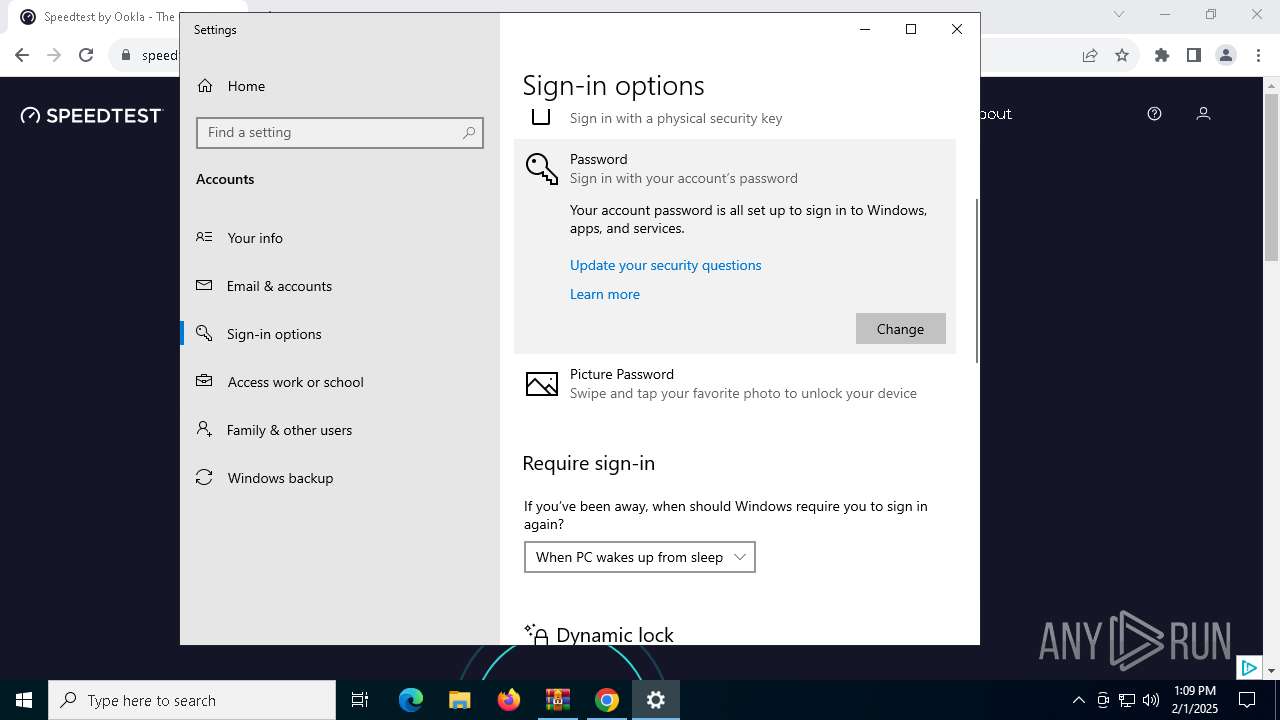The width and height of the screenshot is (1280, 720).
Task: Click the Settings window scrollbar
Action: pyautogui.click(x=976, y=280)
